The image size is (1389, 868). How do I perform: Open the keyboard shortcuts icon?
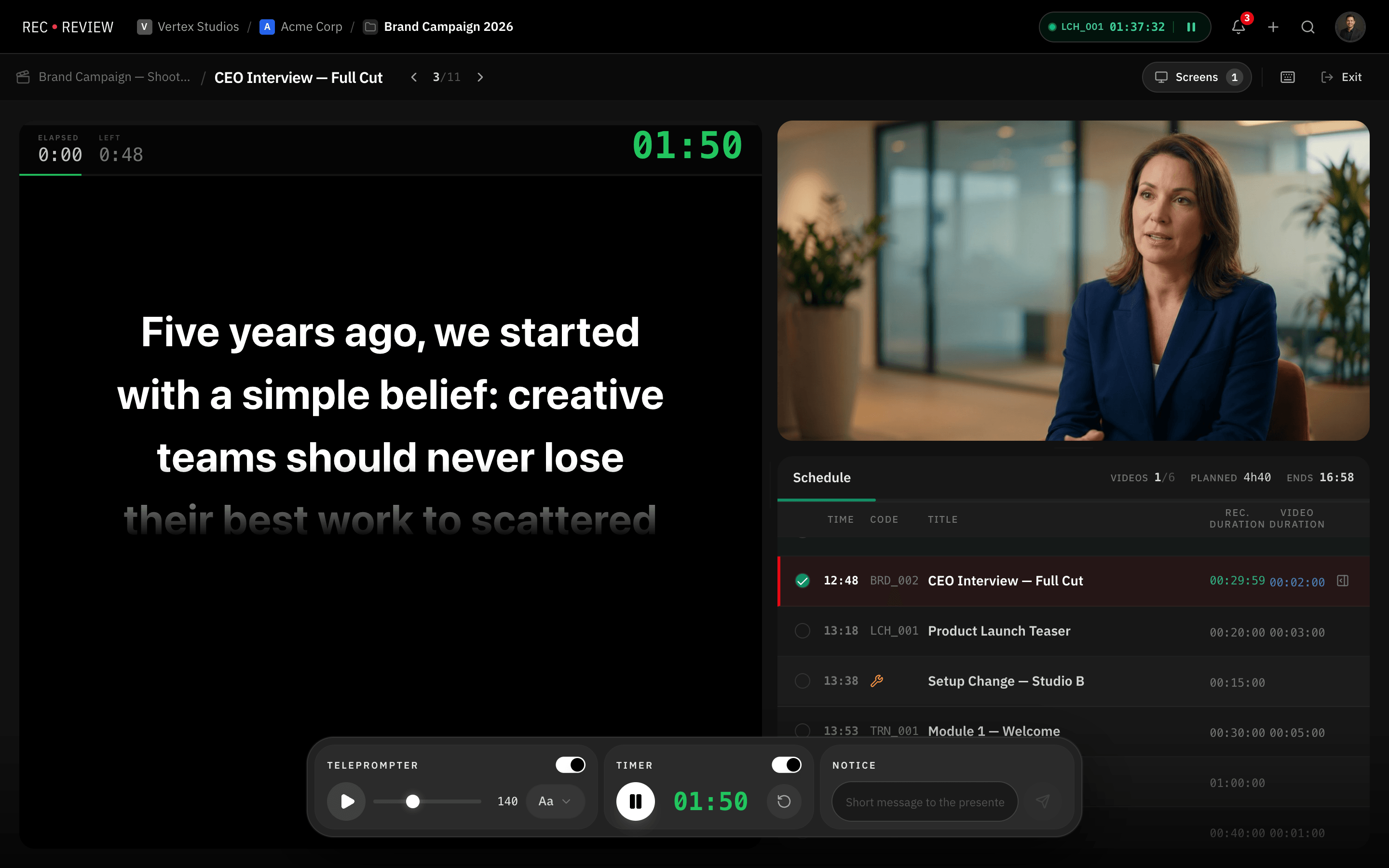1287,77
